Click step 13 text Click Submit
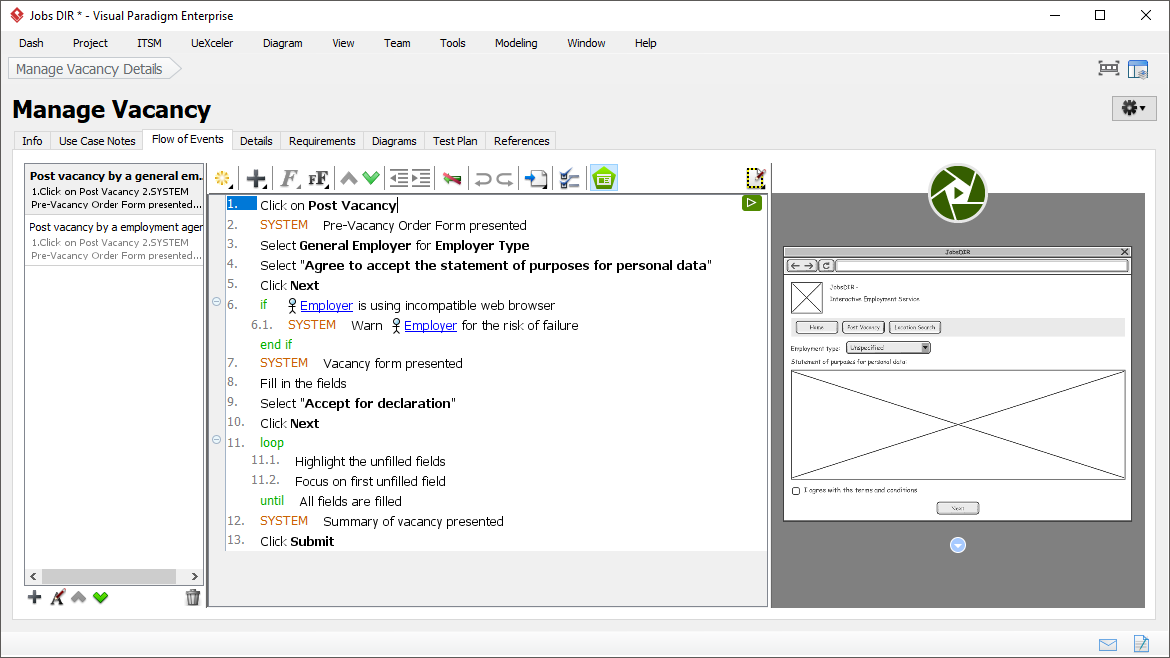Screen dimensions: 1170x658 tap(297, 542)
